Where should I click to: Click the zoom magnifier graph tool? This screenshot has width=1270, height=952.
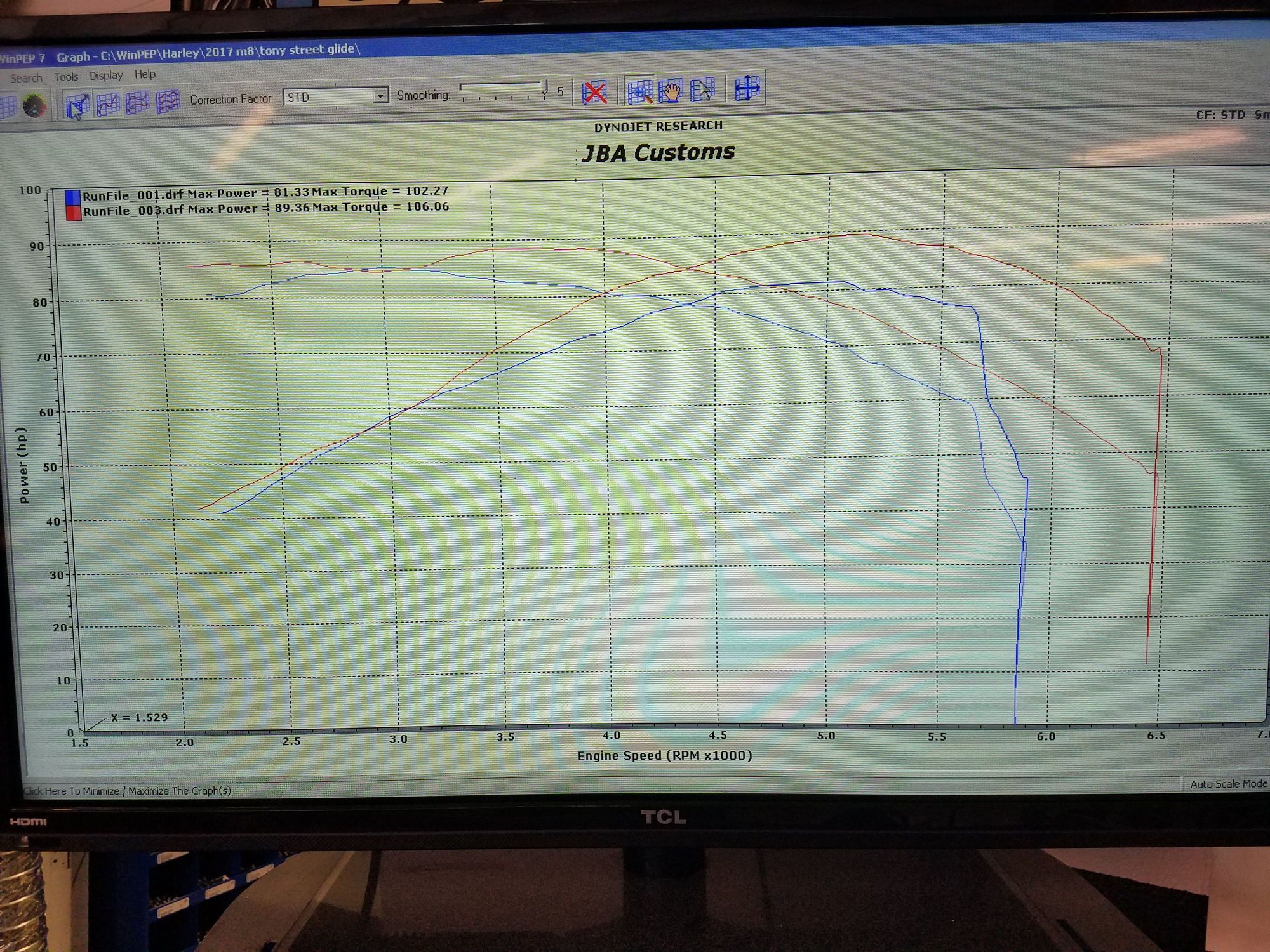coord(639,91)
